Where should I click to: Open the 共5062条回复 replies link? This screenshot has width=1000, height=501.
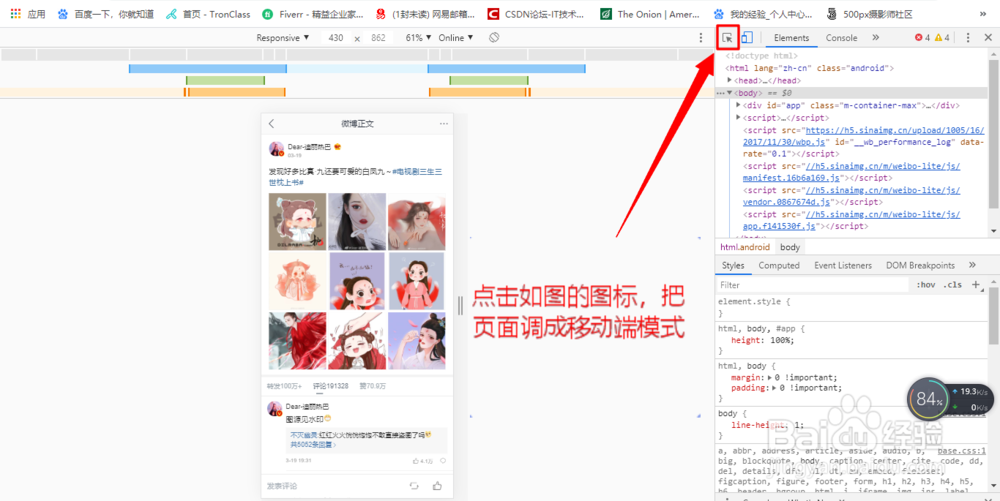[x=313, y=445]
